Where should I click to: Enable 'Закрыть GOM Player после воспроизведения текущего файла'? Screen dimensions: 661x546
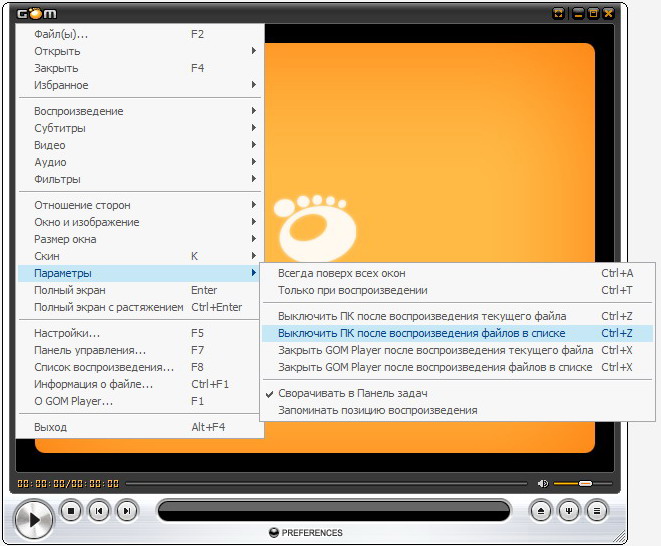coord(457,350)
